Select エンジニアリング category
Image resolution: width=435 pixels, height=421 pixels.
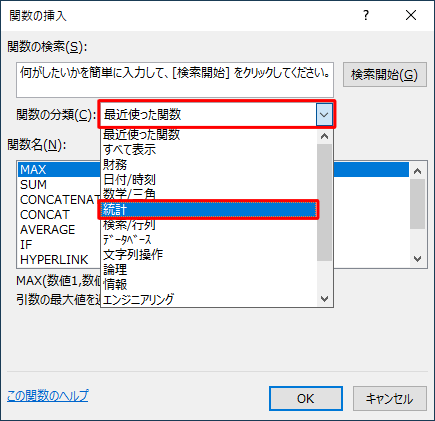point(209,299)
